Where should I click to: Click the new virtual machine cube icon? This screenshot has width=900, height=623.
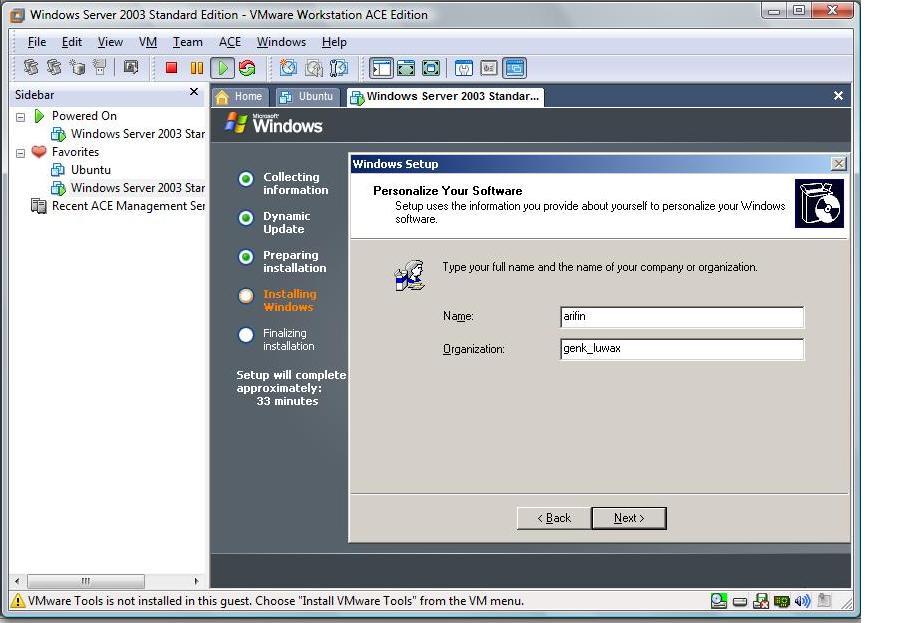77,67
